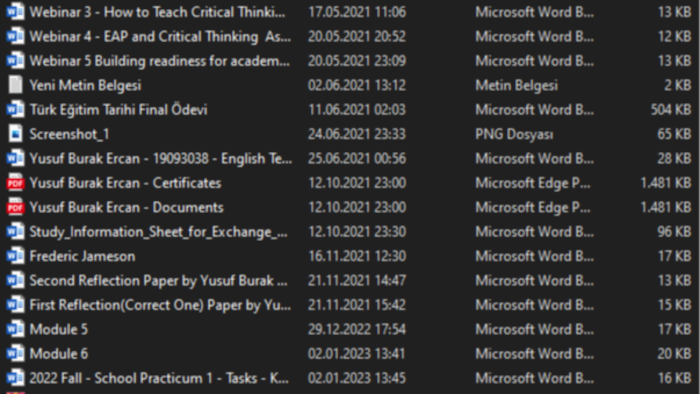Click date 29.12.2022 17:54

pyautogui.click(x=357, y=329)
